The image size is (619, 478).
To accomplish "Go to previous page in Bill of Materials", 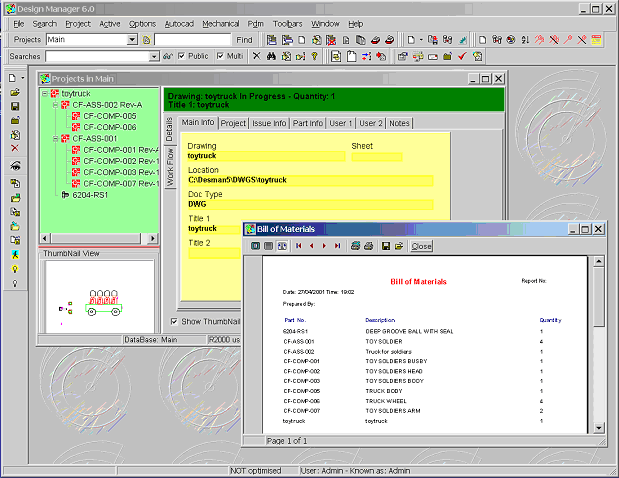I will (x=311, y=246).
